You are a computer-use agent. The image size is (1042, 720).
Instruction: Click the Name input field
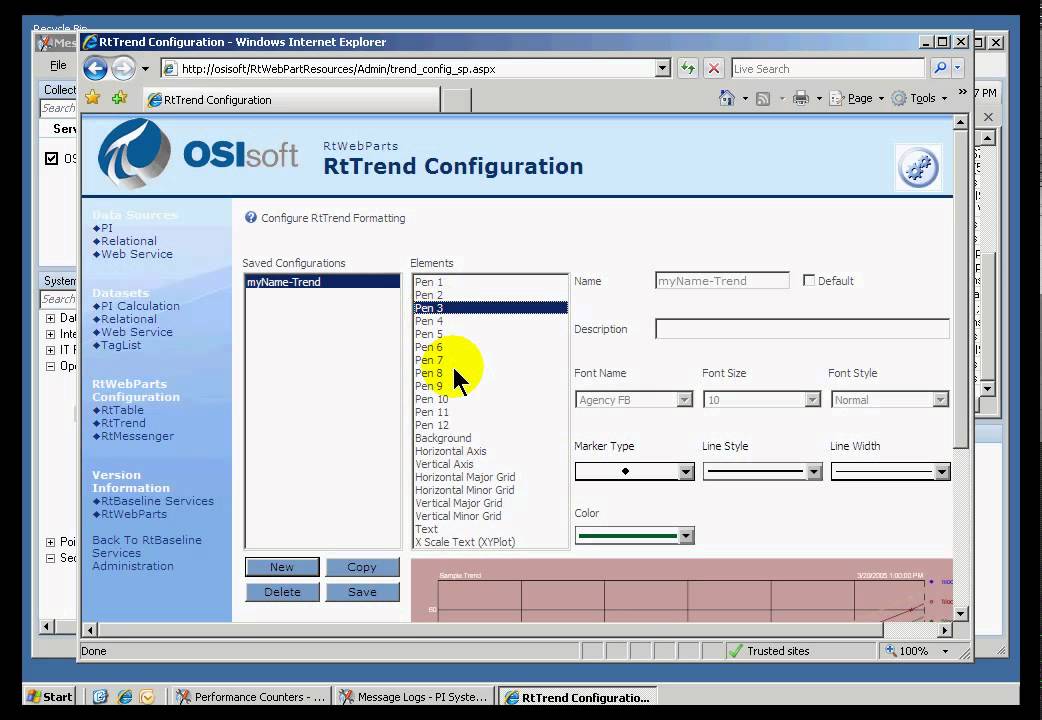(x=722, y=281)
